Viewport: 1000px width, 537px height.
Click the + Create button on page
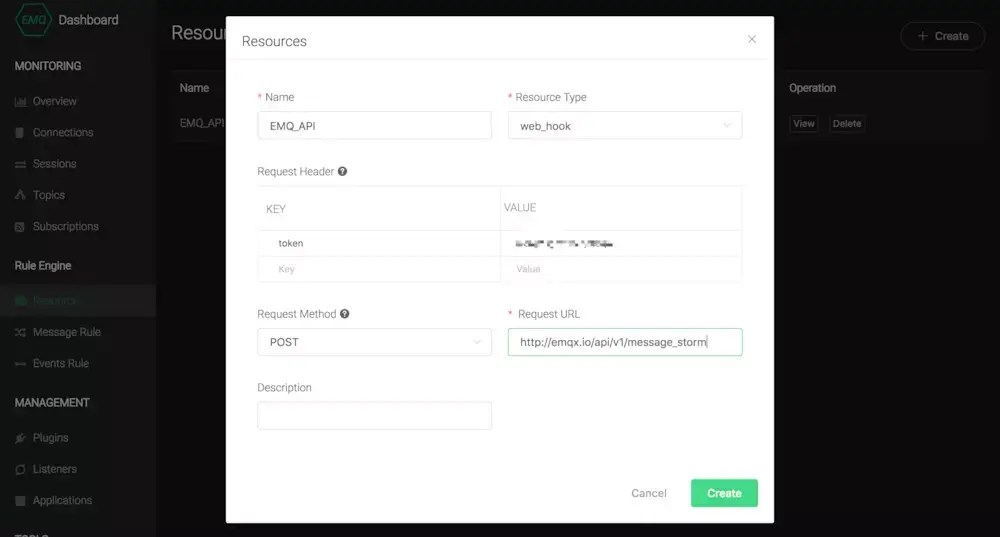(x=943, y=36)
